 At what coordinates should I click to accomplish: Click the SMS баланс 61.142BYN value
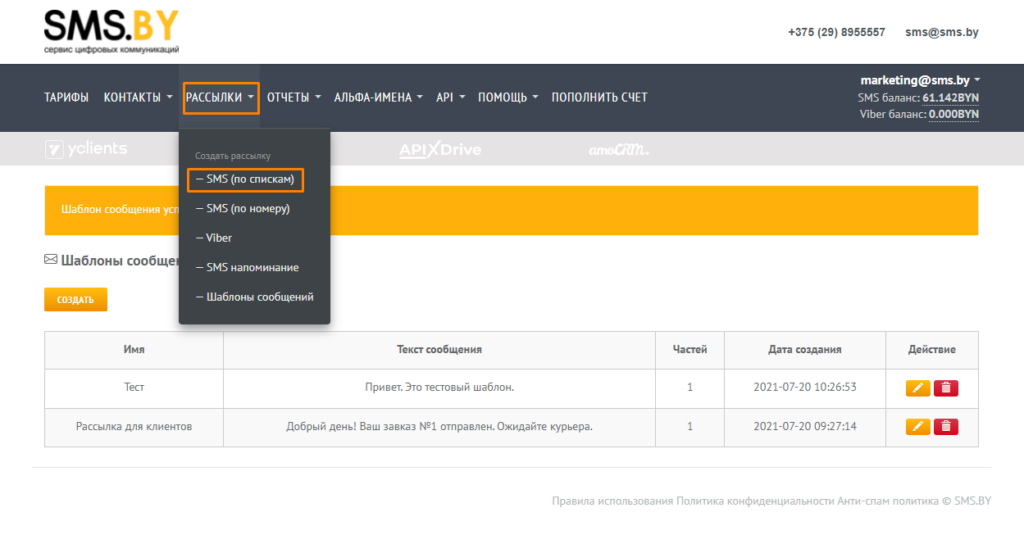[950, 98]
